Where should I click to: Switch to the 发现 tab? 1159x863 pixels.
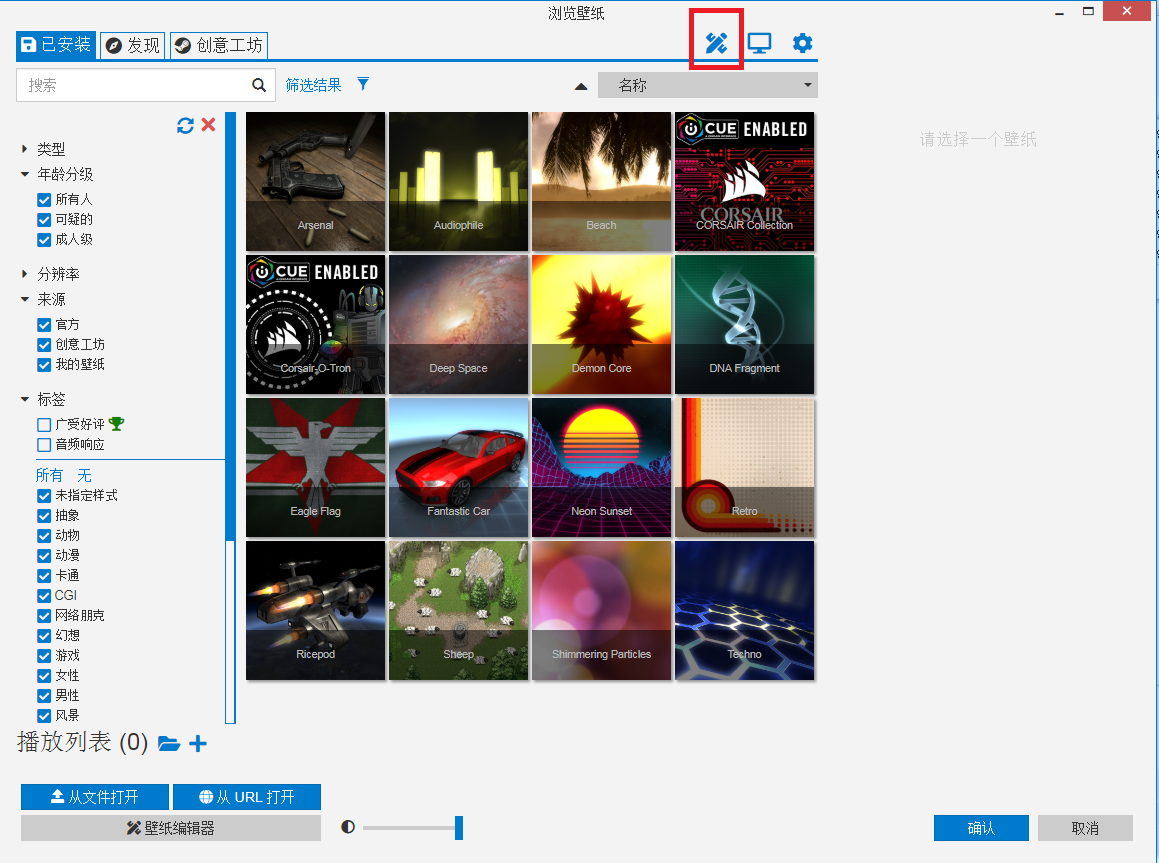click(x=132, y=45)
